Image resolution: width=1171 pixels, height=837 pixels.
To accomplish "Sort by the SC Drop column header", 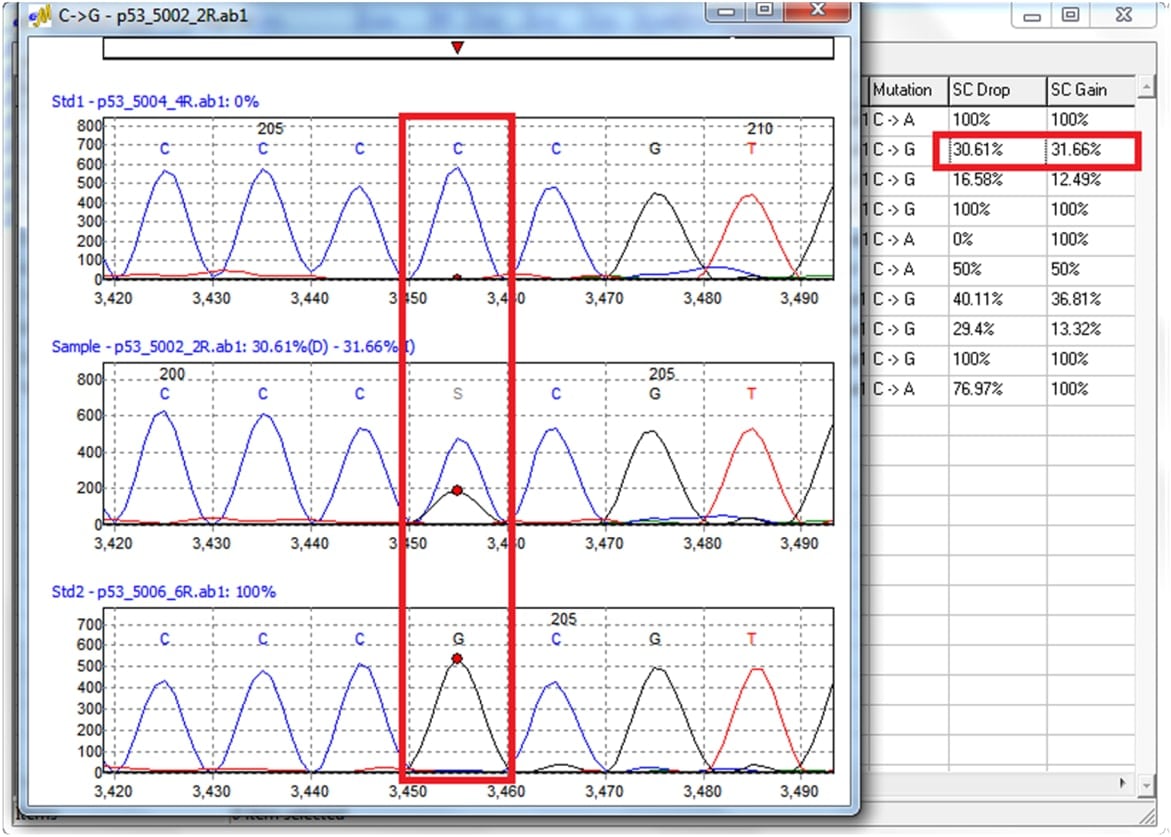I will pos(995,90).
